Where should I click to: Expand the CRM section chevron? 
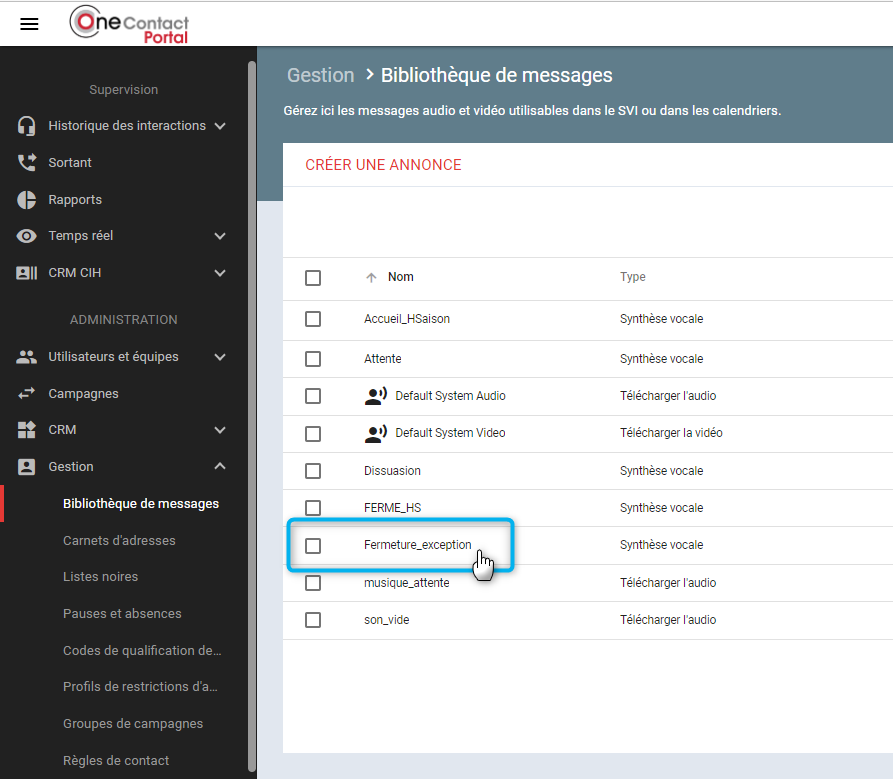pos(220,430)
